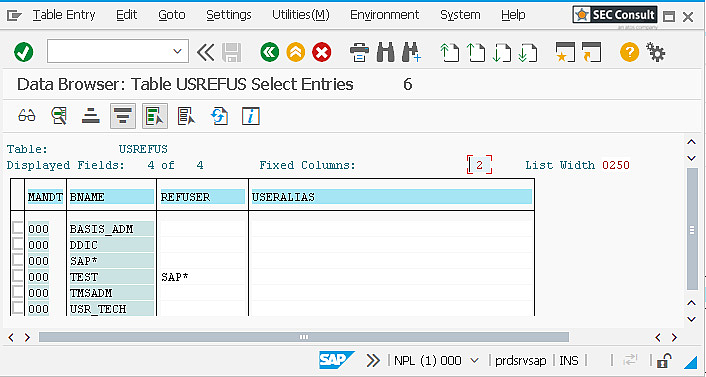Click the vertical scrollbar top up arrow

tap(692, 142)
